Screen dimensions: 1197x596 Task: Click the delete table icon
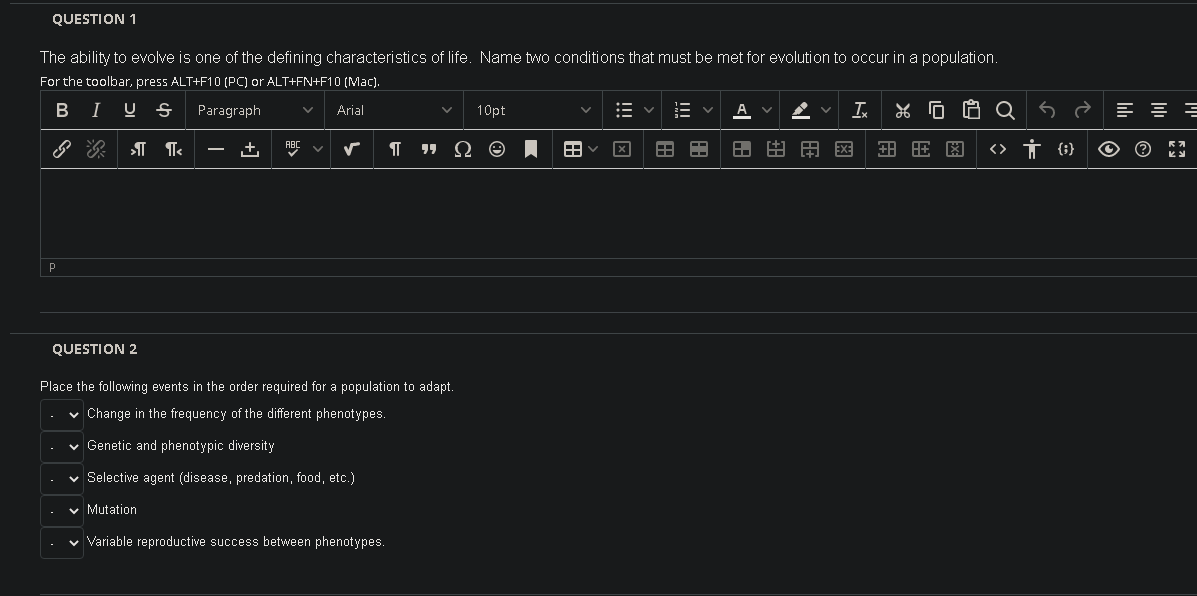coord(622,150)
